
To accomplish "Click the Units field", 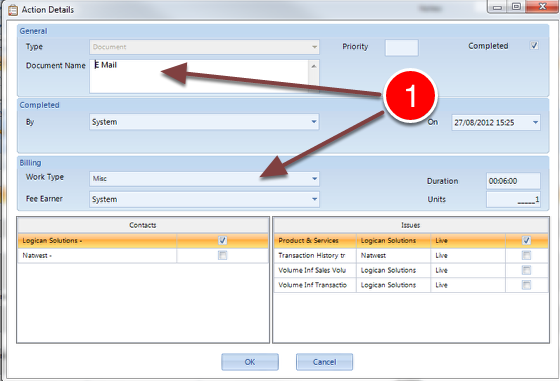I will tap(513, 199).
